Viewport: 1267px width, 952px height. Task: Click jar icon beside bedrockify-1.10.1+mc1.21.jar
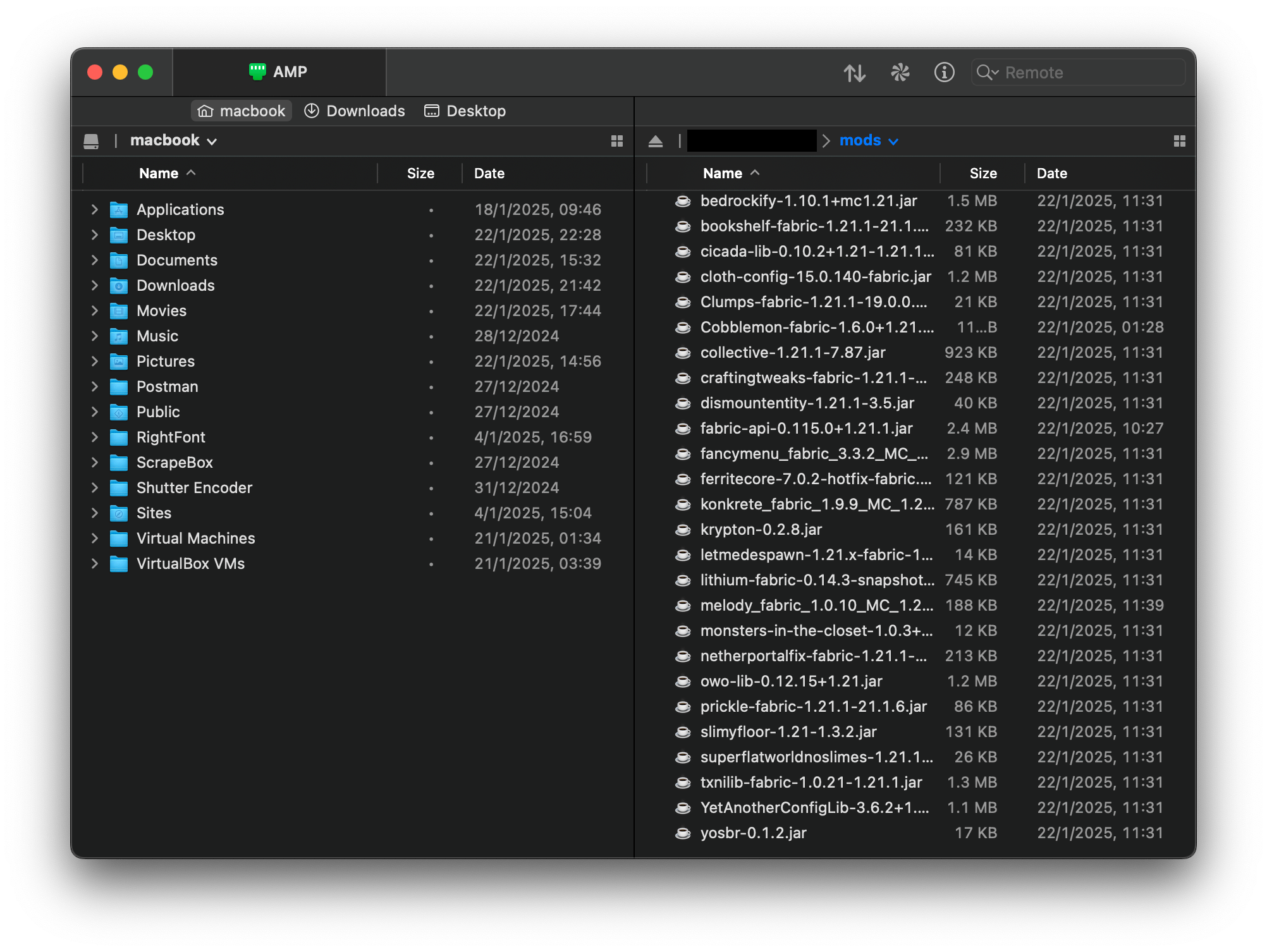click(x=683, y=201)
